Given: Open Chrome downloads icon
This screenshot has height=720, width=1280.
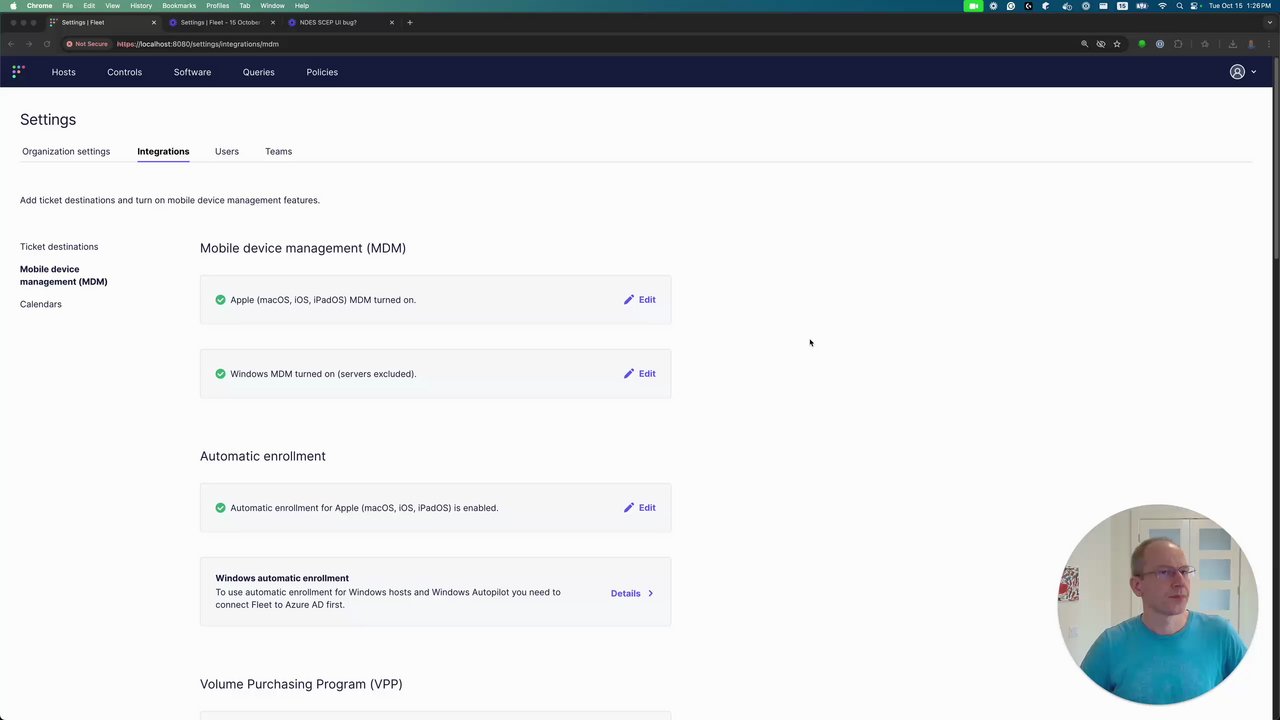Looking at the screenshot, I should 1232,44.
